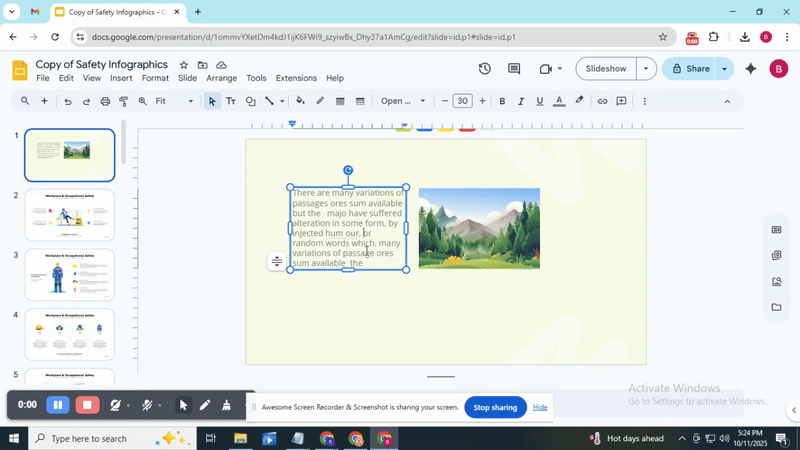The image size is (800, 450).
Task: Click the Share button
Action: point(690,69)
